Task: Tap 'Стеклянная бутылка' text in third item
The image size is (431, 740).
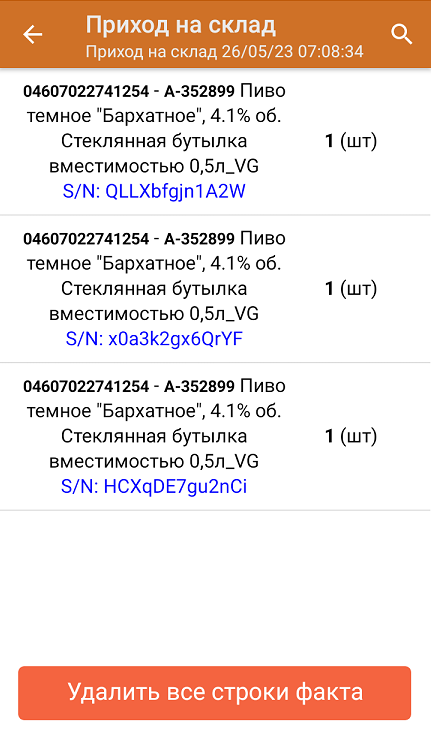Action: tap(154, 437)
